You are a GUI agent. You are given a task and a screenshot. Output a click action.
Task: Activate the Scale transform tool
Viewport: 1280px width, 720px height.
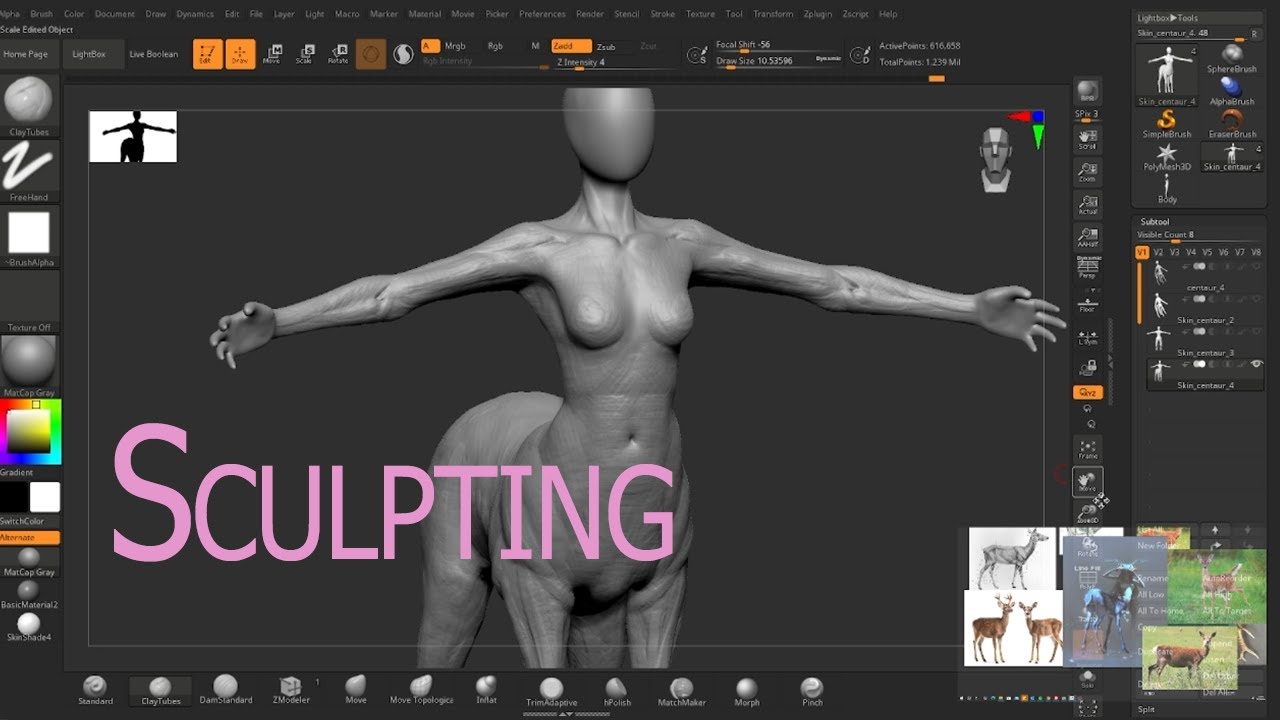pos(305,54)
